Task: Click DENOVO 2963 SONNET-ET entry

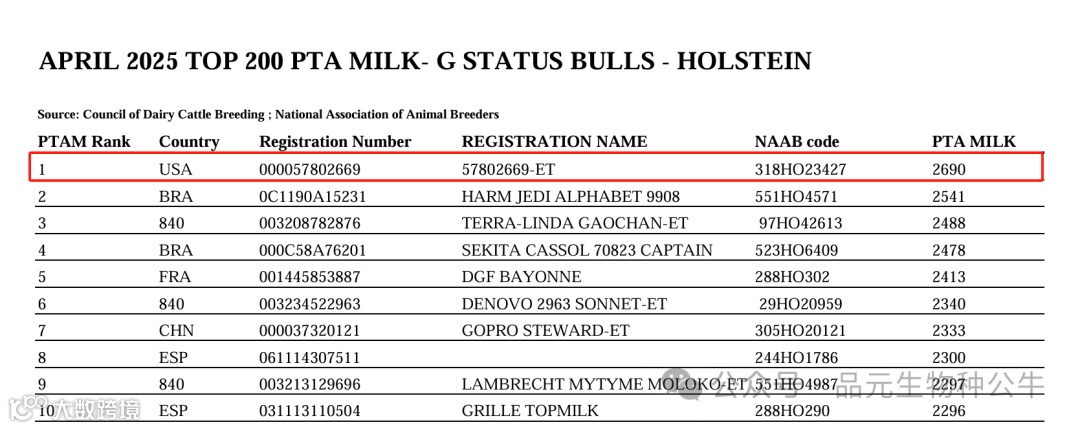Action: click(564, 304)
